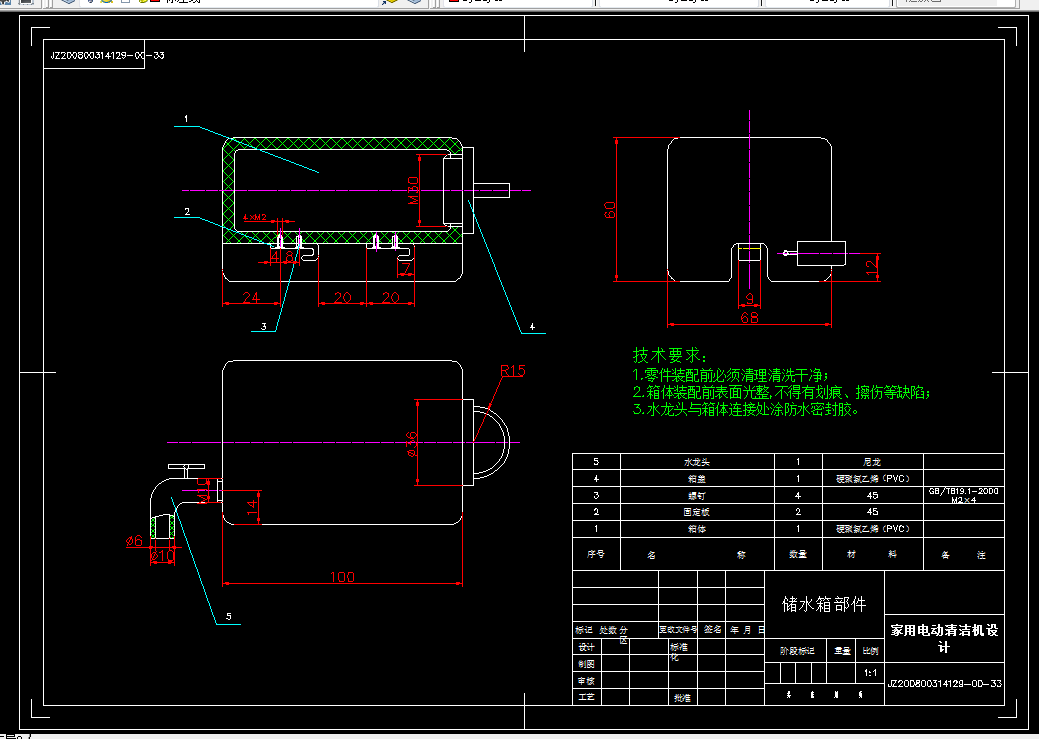
Task: Click the 68 width dimension
Action: click(x=749, y=318)
